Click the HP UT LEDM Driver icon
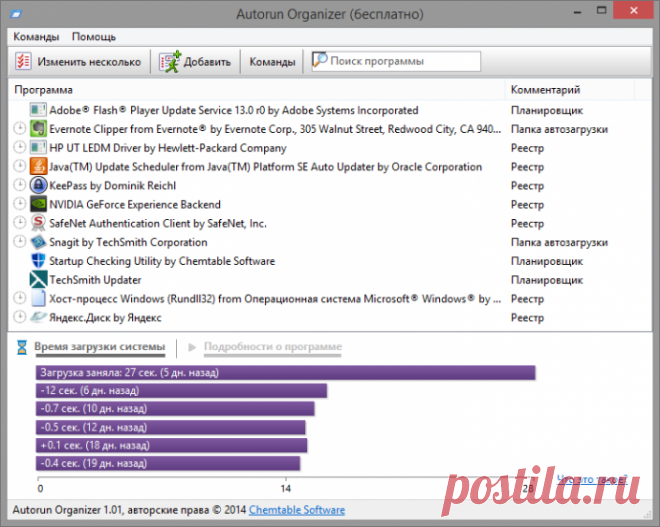The height and width of the screenshot is (527, 660). click(x=38, y=148)
